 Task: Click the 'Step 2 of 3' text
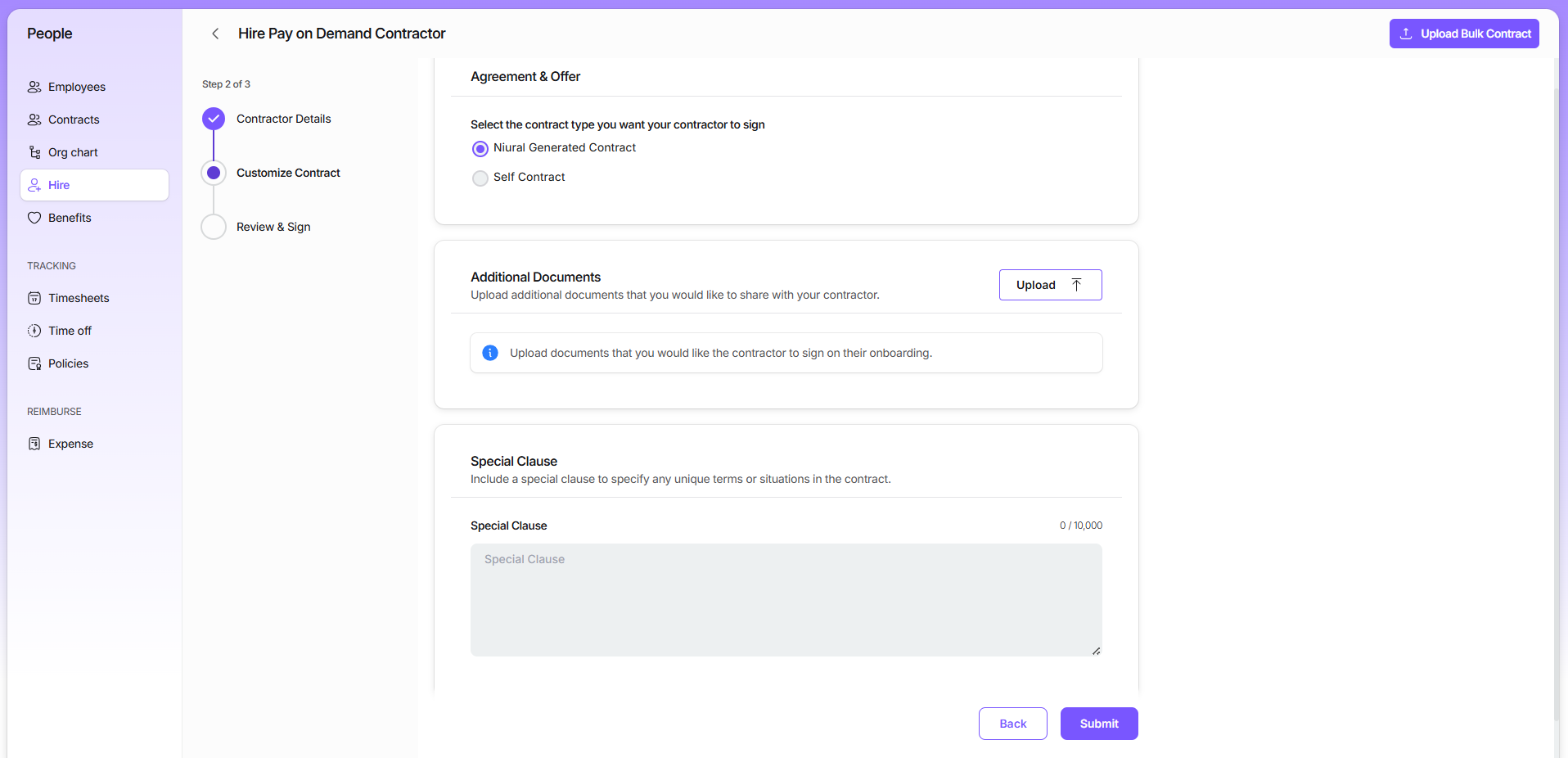(x=226, y=84)
